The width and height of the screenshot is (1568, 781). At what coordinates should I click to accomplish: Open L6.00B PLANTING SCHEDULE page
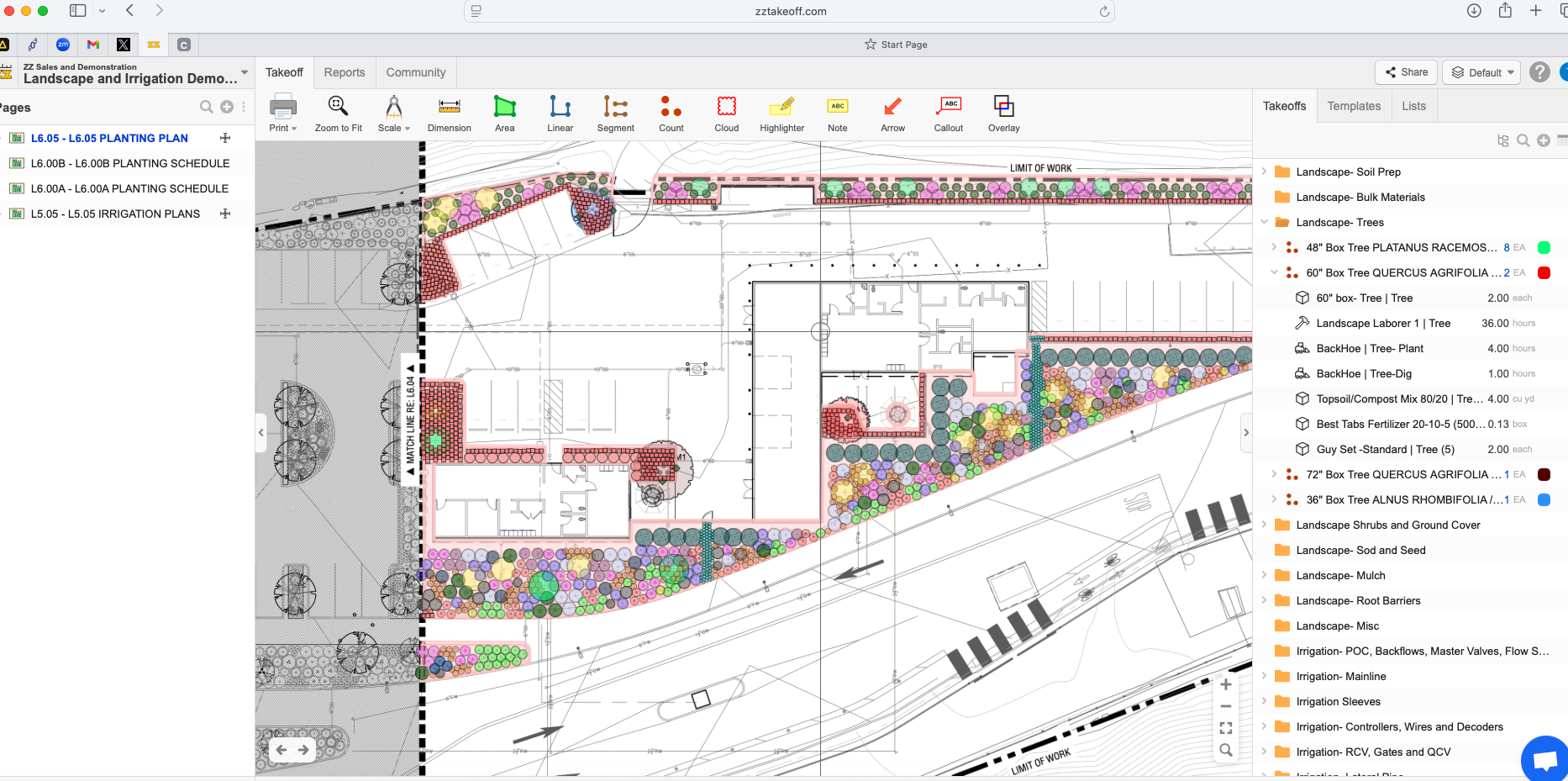coord(130,163)
